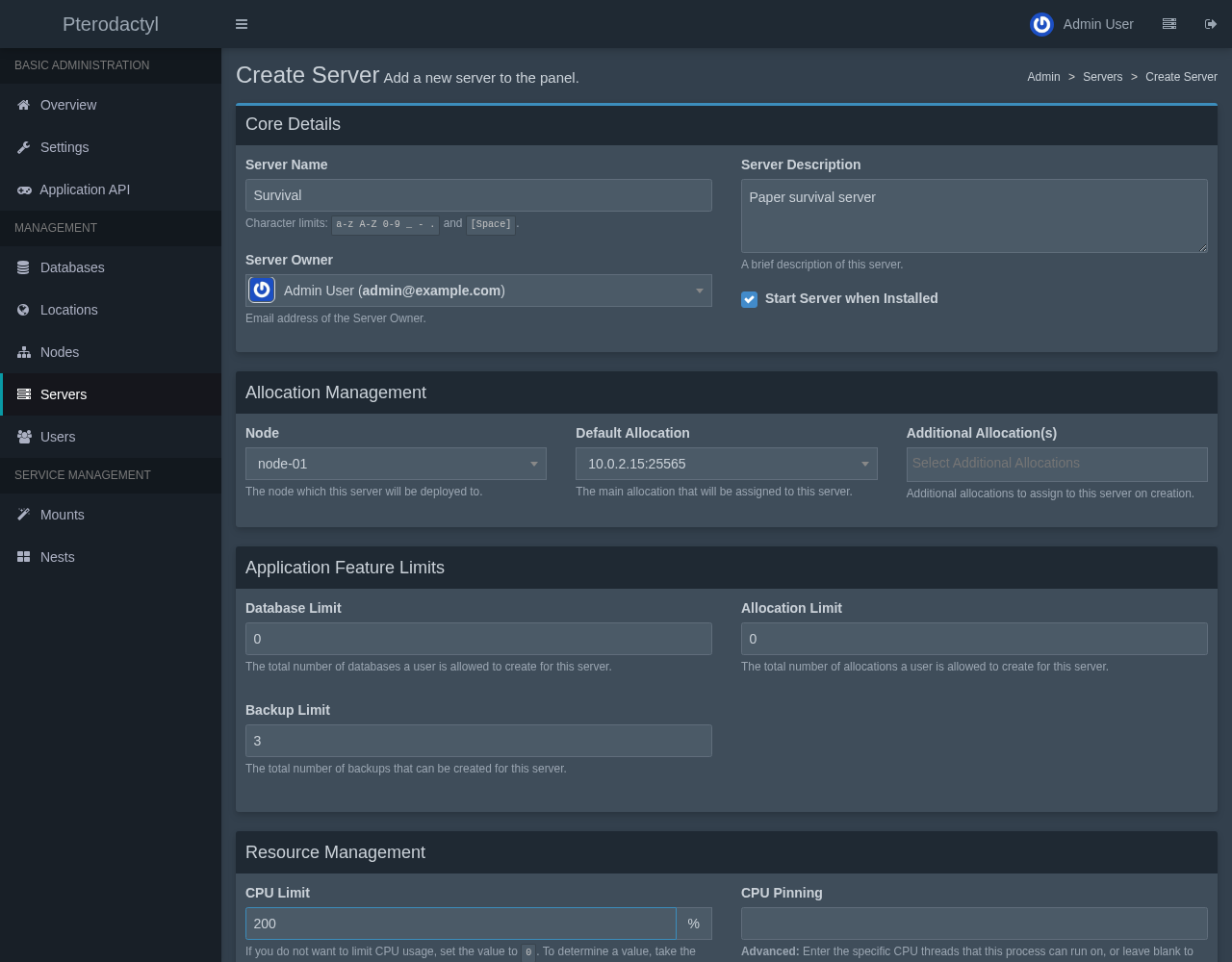Viewport: 1232px width, 962px height.
Task: Open Nodes page from sidebar
Action: tap(111, 352)
